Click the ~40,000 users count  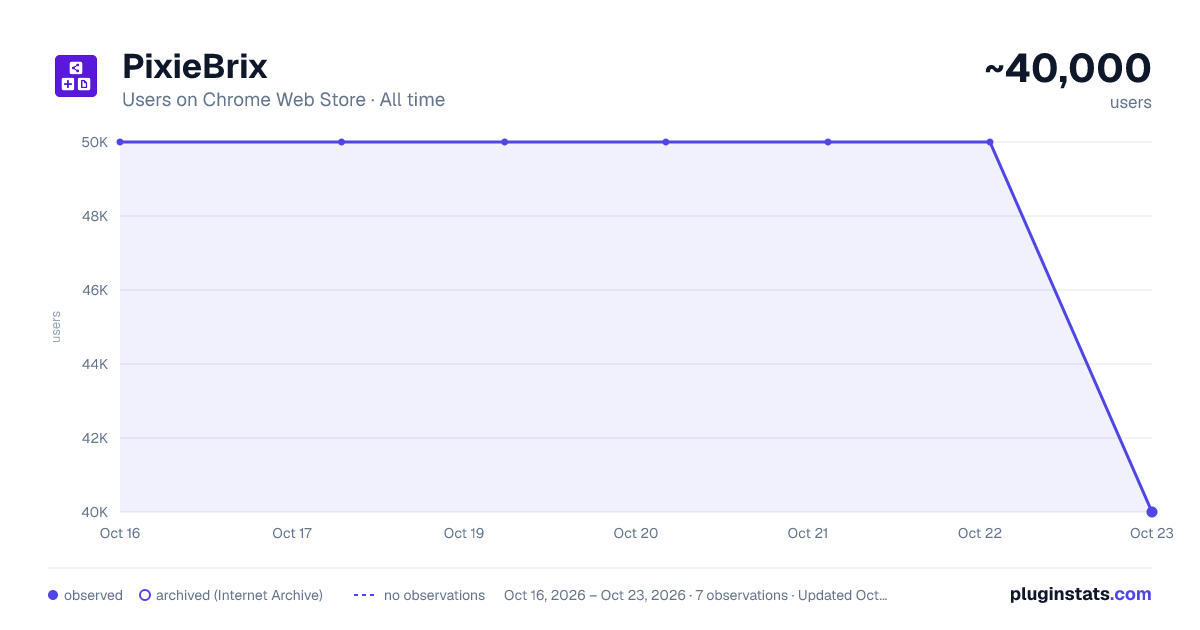click(x=1068, y=69)
